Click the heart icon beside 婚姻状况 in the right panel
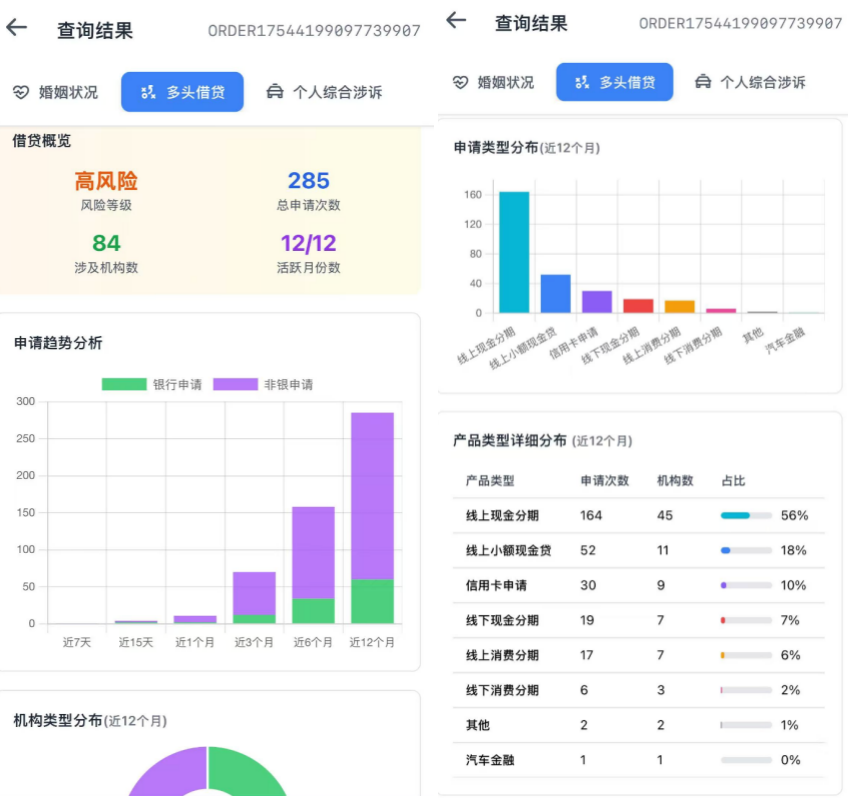 coord(460,82)
